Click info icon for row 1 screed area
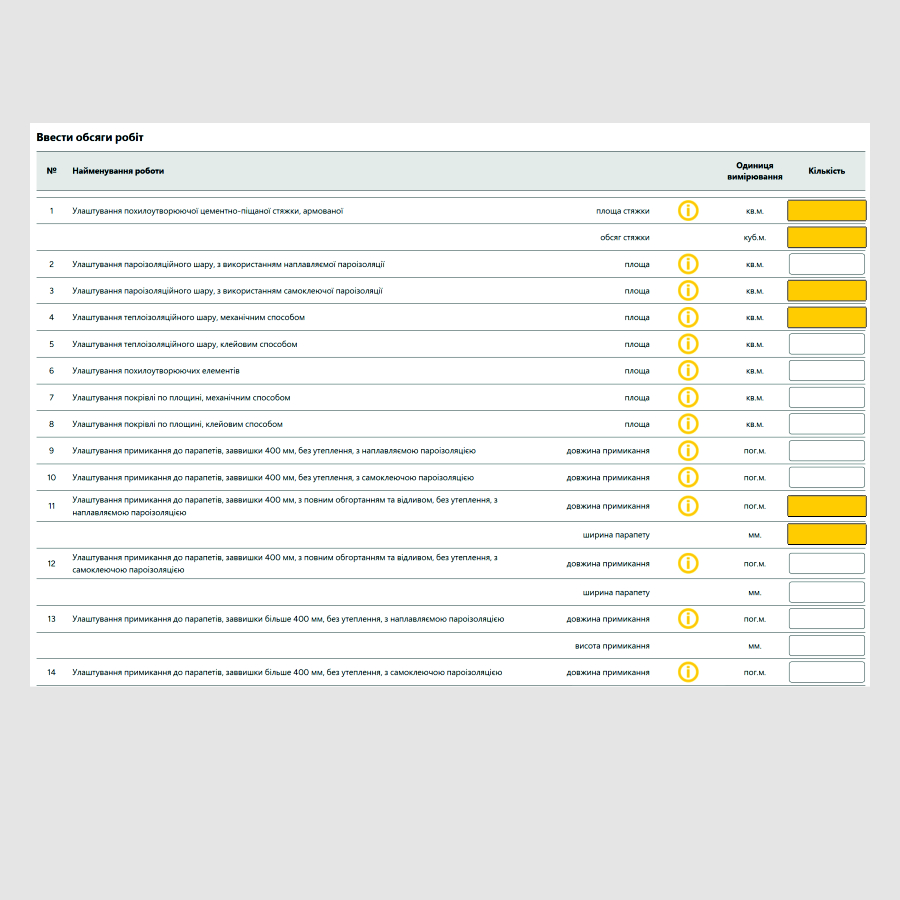This screenshot has width=900, height=900. (688, 211)
